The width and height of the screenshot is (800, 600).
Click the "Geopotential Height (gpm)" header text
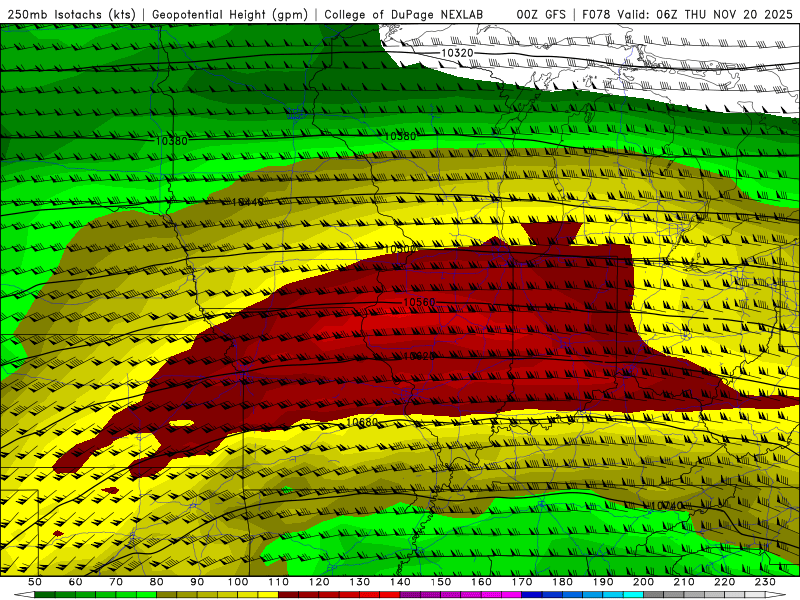(230, 14)
